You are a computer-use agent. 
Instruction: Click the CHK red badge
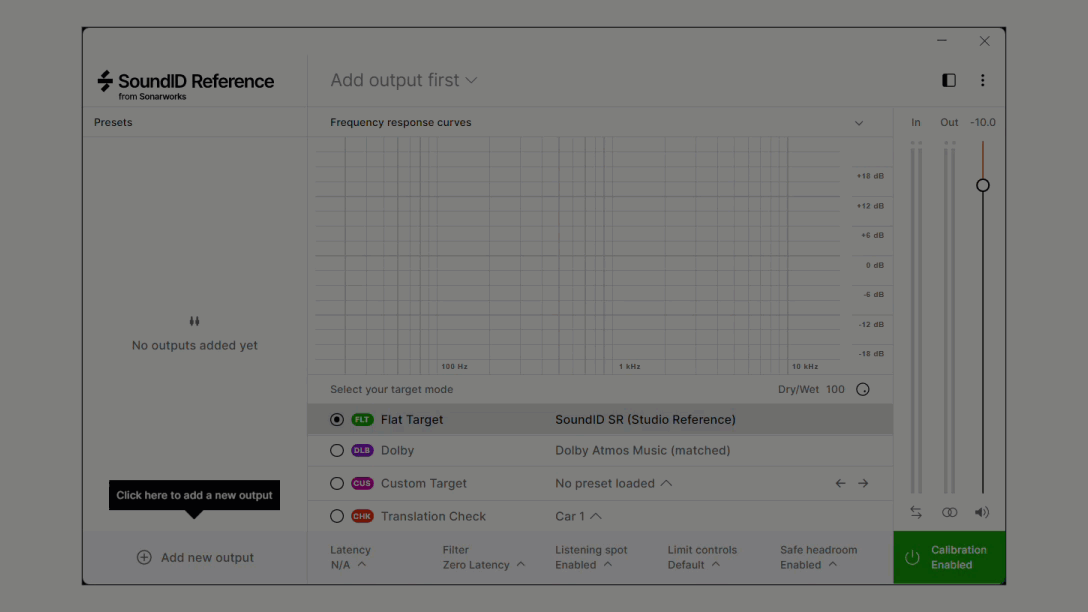(362, 516)
